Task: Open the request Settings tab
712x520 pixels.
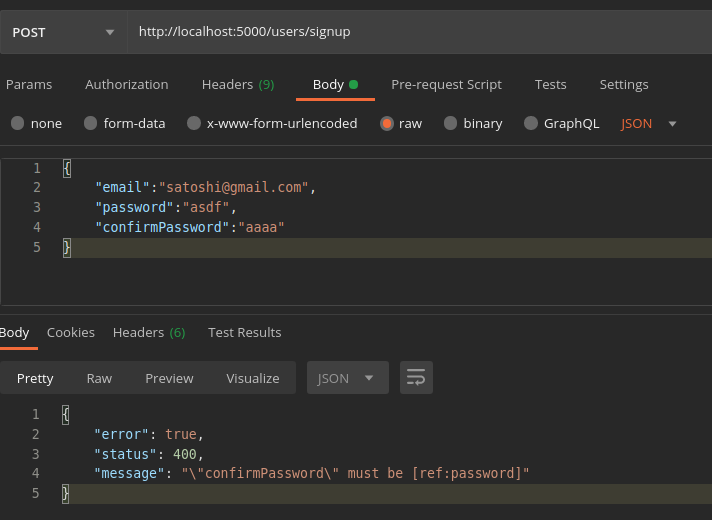Action: tap(624, 85)
